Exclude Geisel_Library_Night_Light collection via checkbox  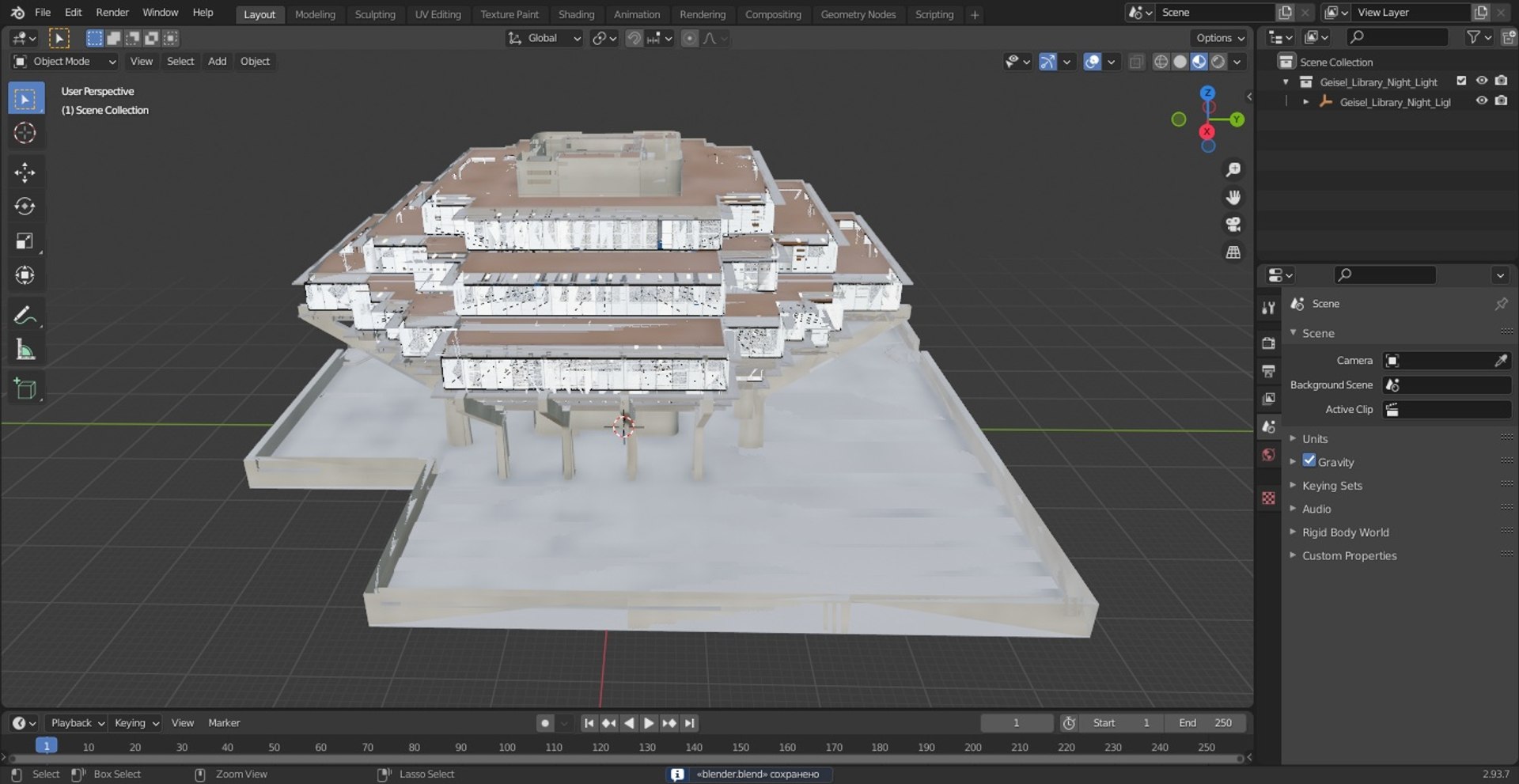(1462, 81)
